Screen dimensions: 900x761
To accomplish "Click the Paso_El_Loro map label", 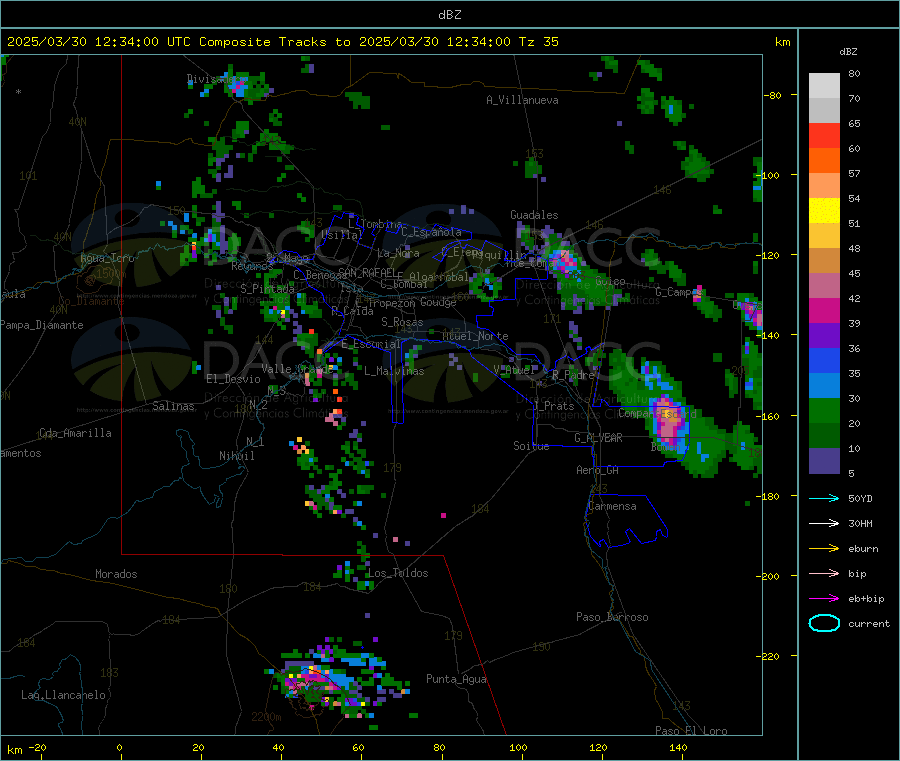I will 692,731.
